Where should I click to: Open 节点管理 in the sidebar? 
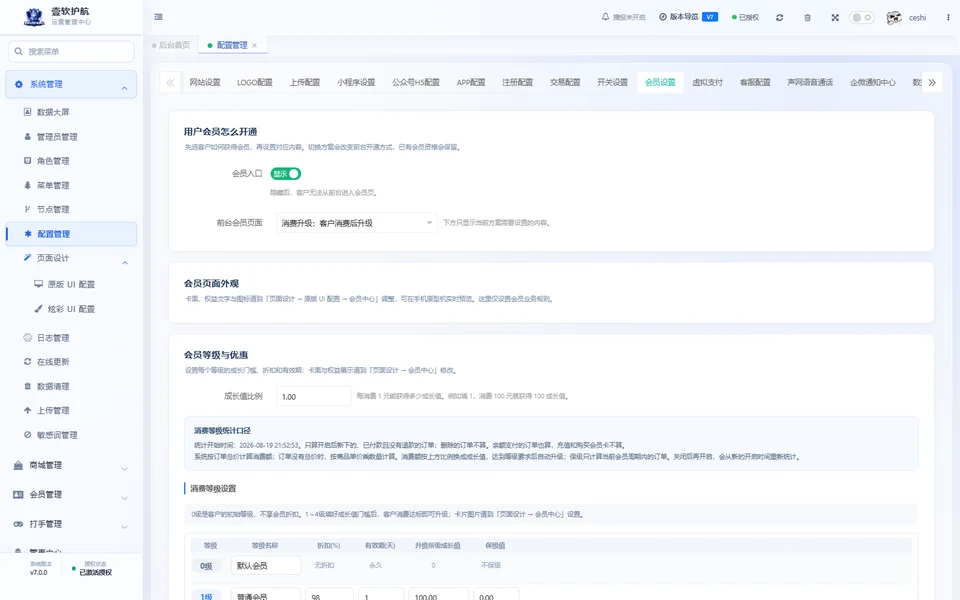pos(53,209)
